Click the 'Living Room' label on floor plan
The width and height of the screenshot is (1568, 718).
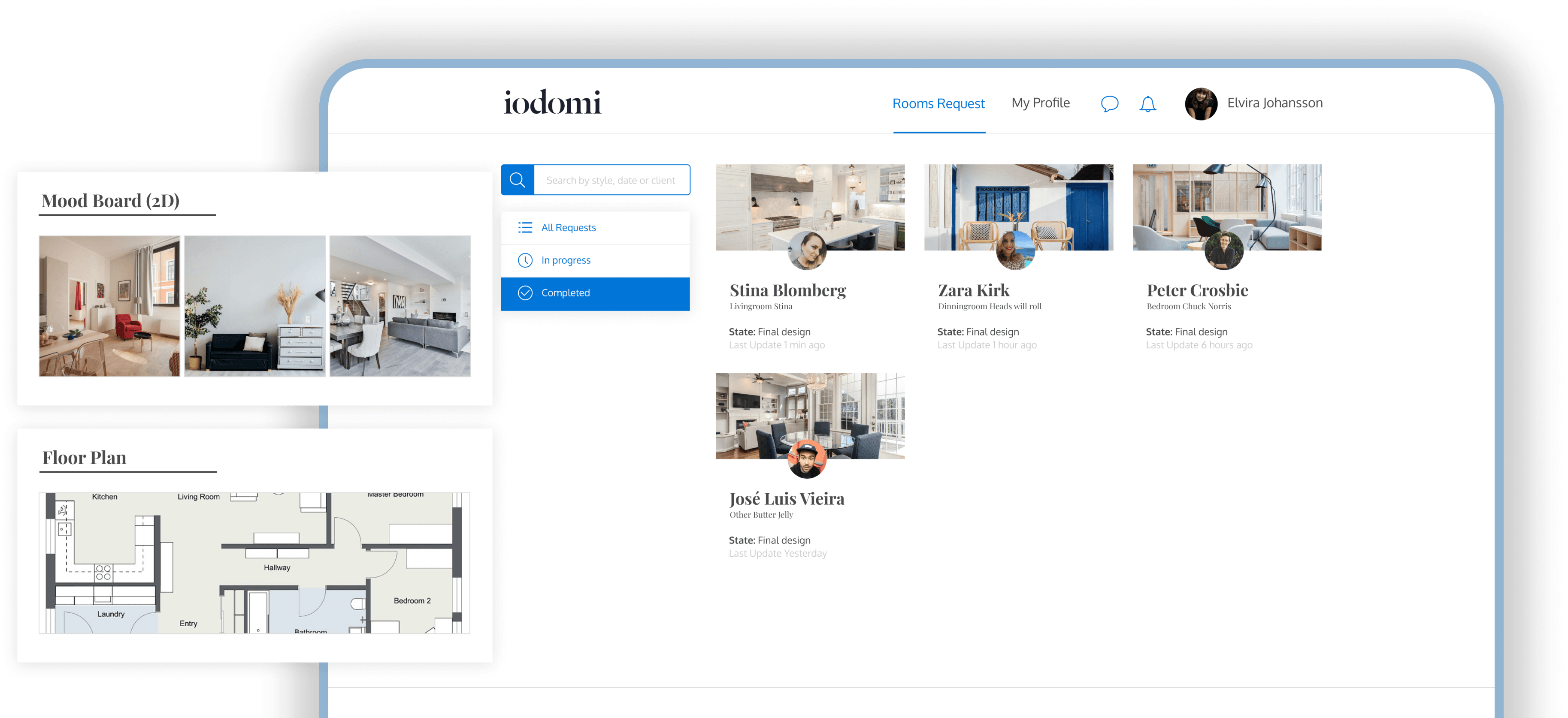198,497
